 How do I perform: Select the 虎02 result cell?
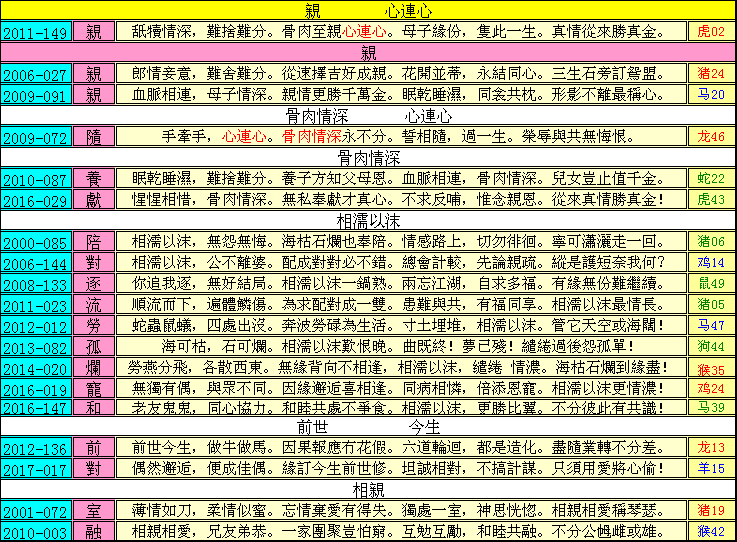coord(711,32)
